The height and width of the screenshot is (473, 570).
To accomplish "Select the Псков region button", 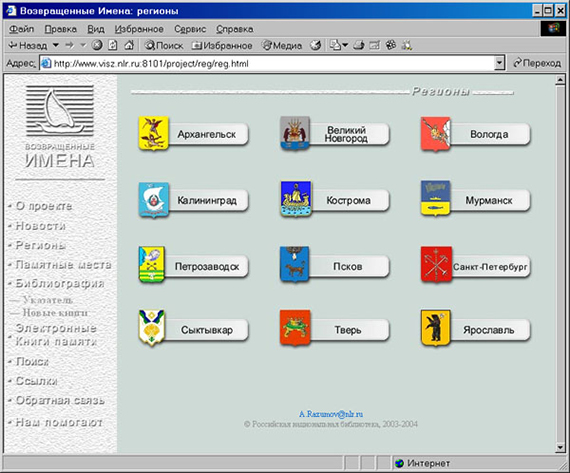I will pos(349,266).
